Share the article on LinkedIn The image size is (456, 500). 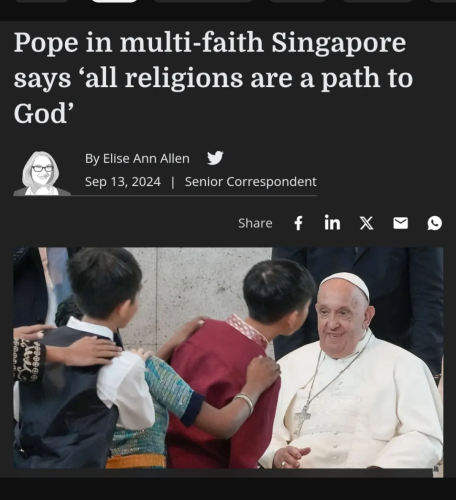(x=332, y=222)
